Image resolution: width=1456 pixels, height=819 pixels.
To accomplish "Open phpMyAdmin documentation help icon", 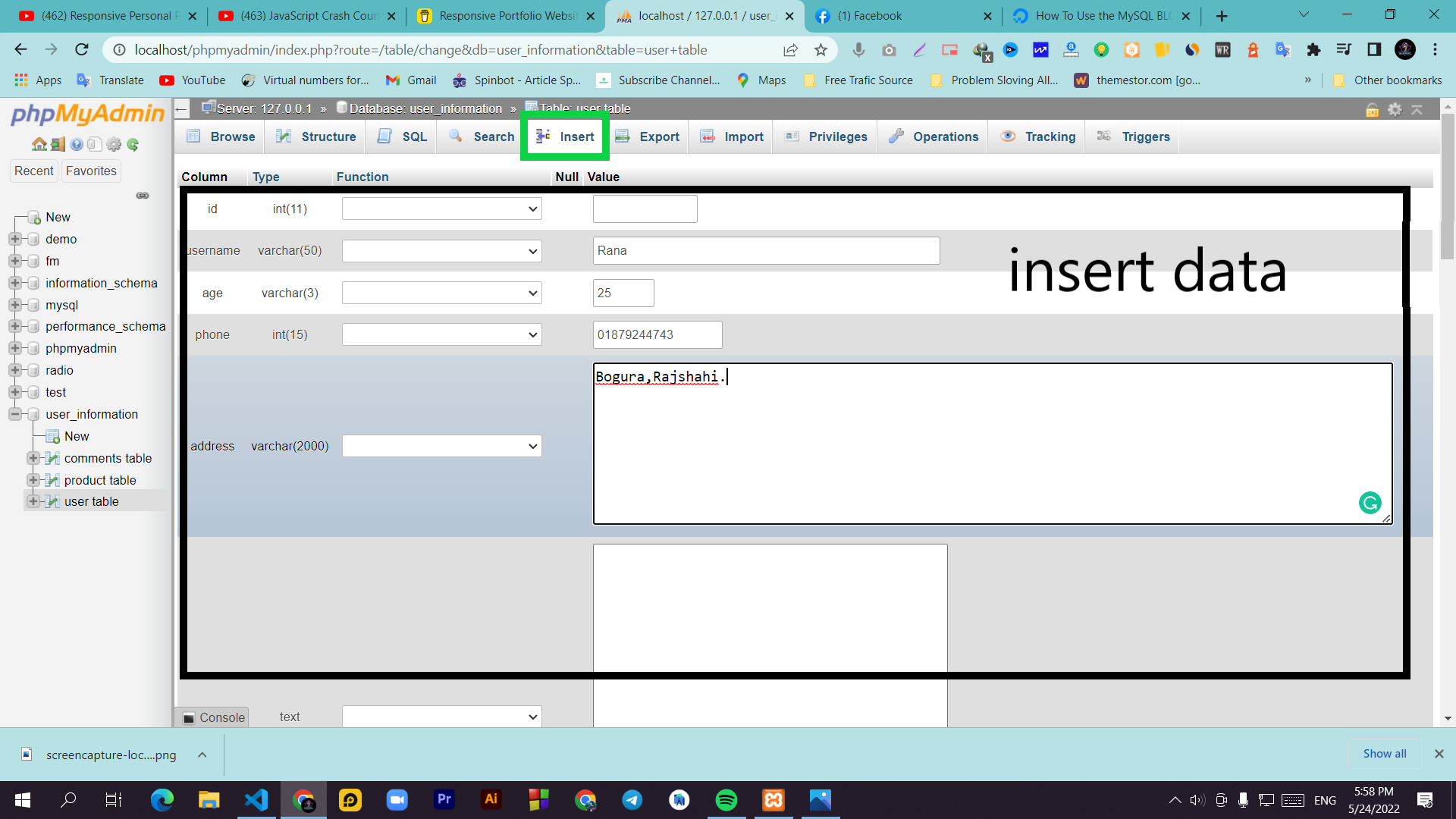I will tap(77, 144).
